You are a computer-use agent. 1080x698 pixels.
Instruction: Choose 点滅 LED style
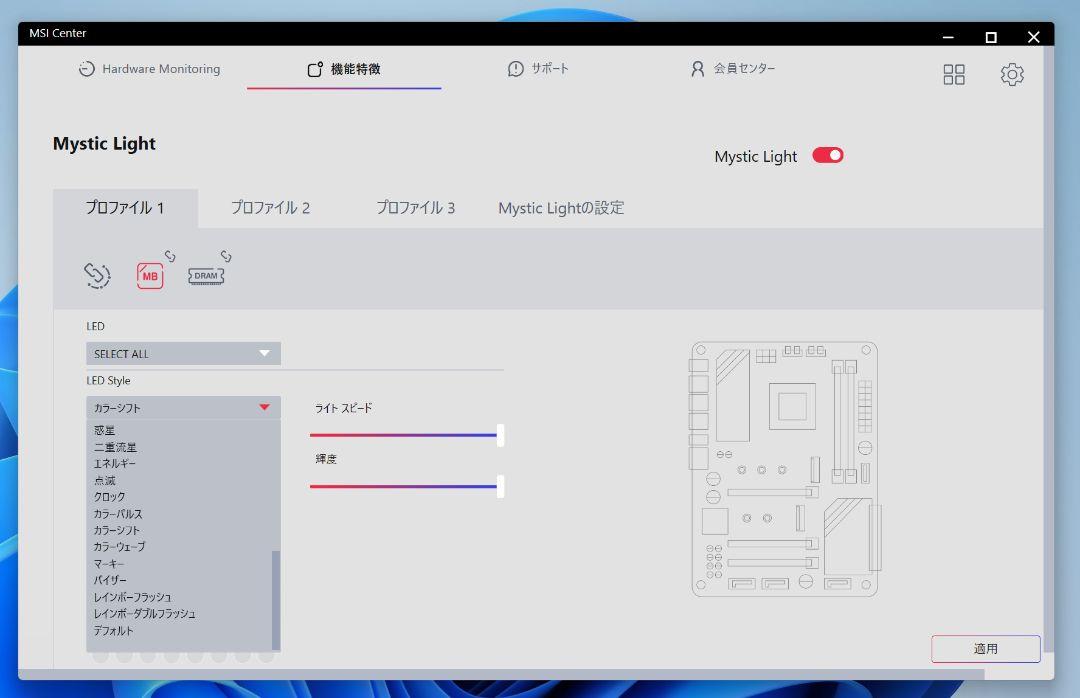coord(105,480)
